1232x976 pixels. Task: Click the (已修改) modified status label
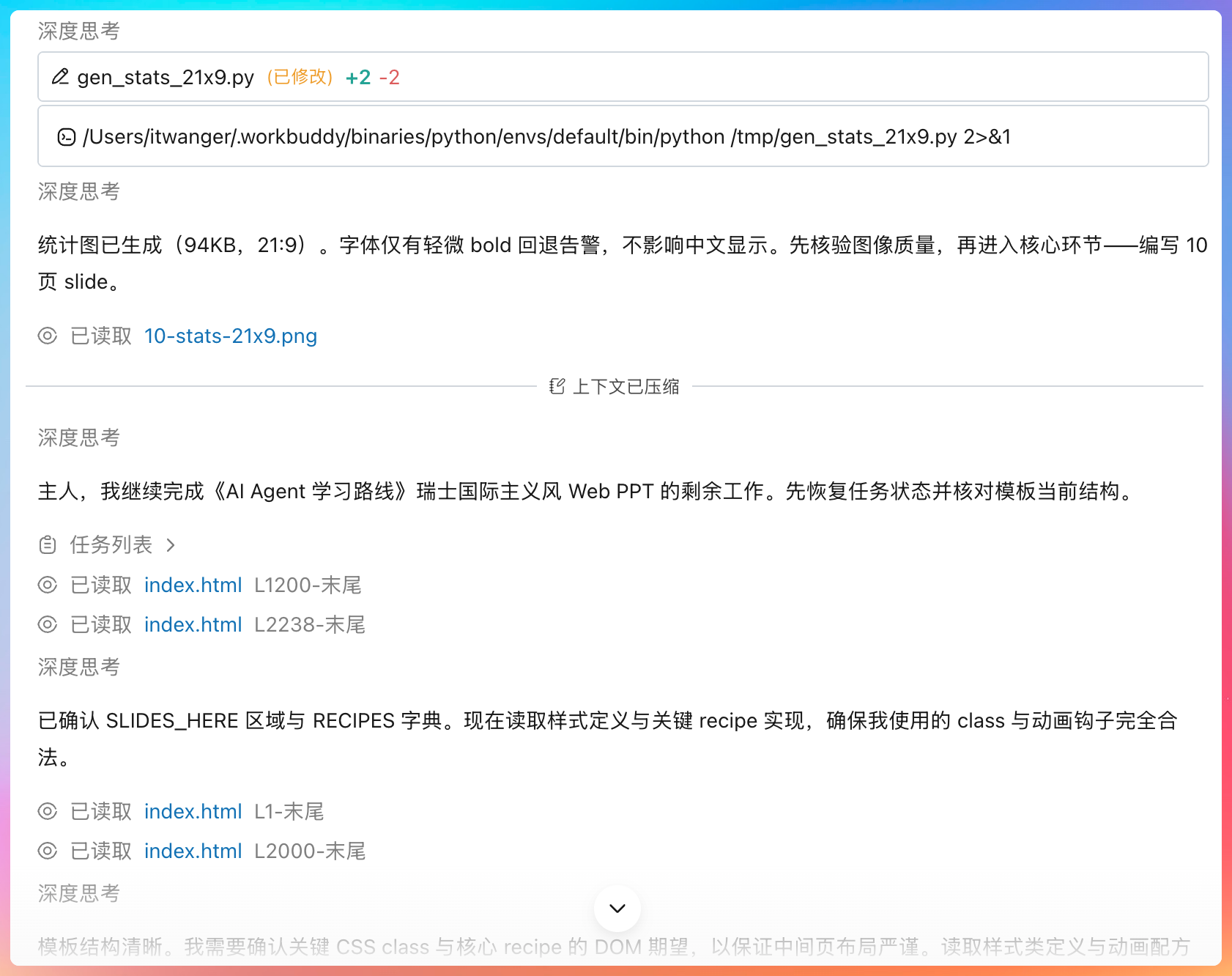pyautogui.click(x=300, y=77)
